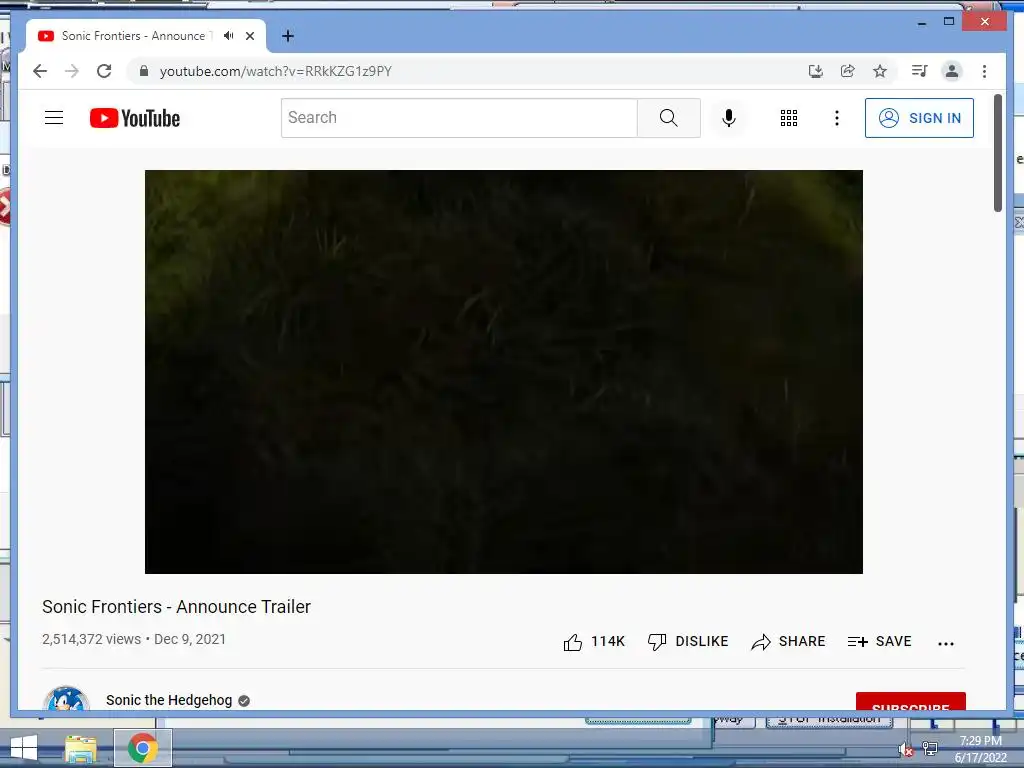Click the page vertical scrollbar thumb

click(x=997, y=153)
